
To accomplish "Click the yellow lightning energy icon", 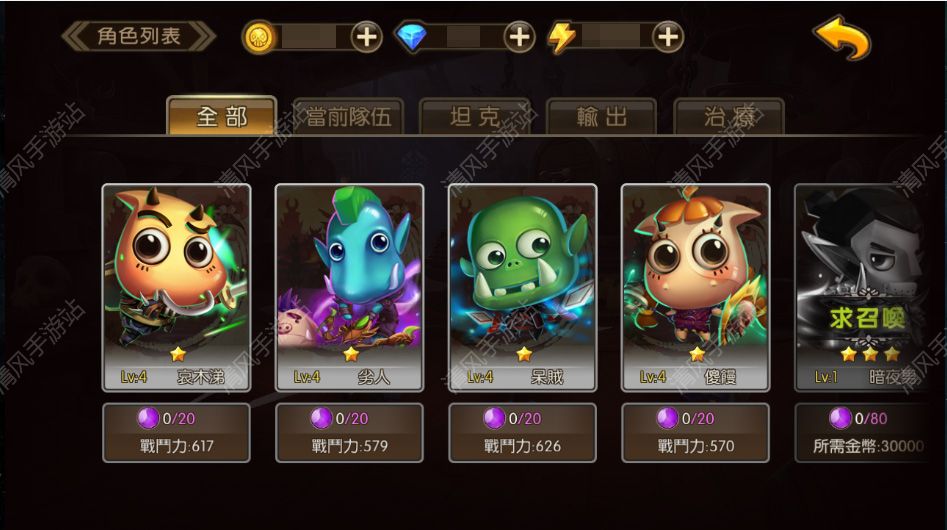I will [x=562, y=37].
